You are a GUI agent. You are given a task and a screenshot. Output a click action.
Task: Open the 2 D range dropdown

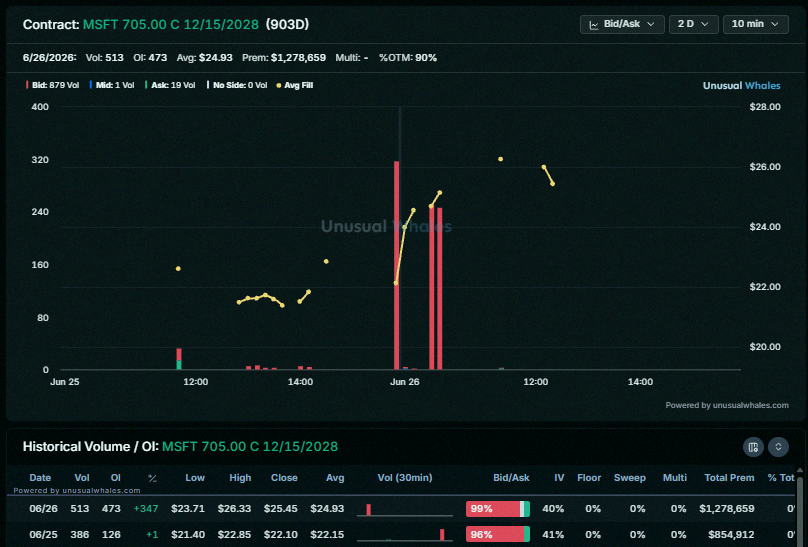click(x=694, y=24)
